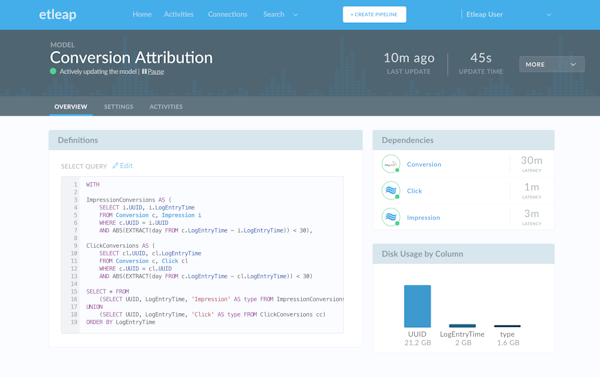
Task: Select the UUID disk usage bar
Action: click(417, 306)
